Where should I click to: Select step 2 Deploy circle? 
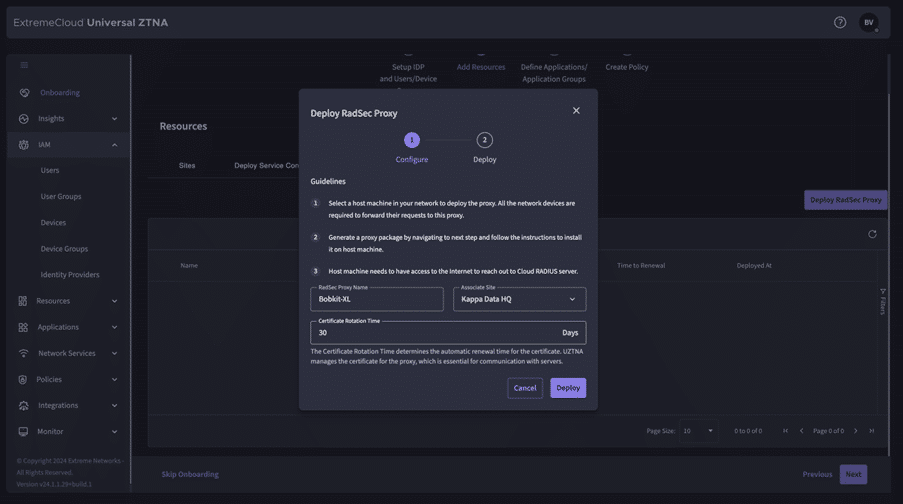point(484,140)
